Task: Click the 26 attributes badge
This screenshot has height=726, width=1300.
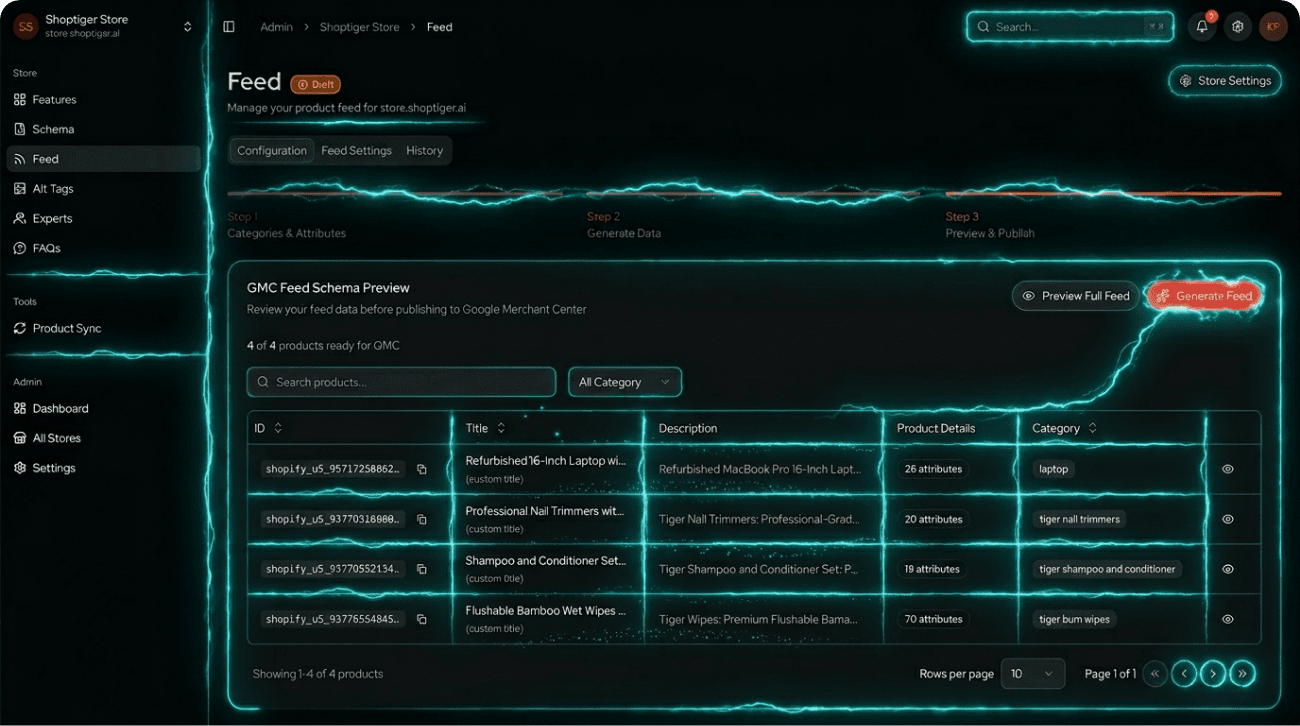Action: (933, 469)
